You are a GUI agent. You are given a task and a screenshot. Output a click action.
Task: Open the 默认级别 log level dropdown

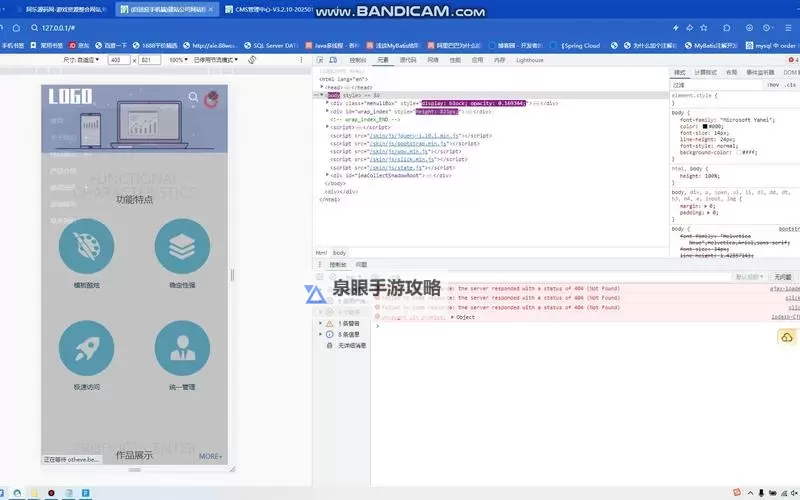point(749,277)
